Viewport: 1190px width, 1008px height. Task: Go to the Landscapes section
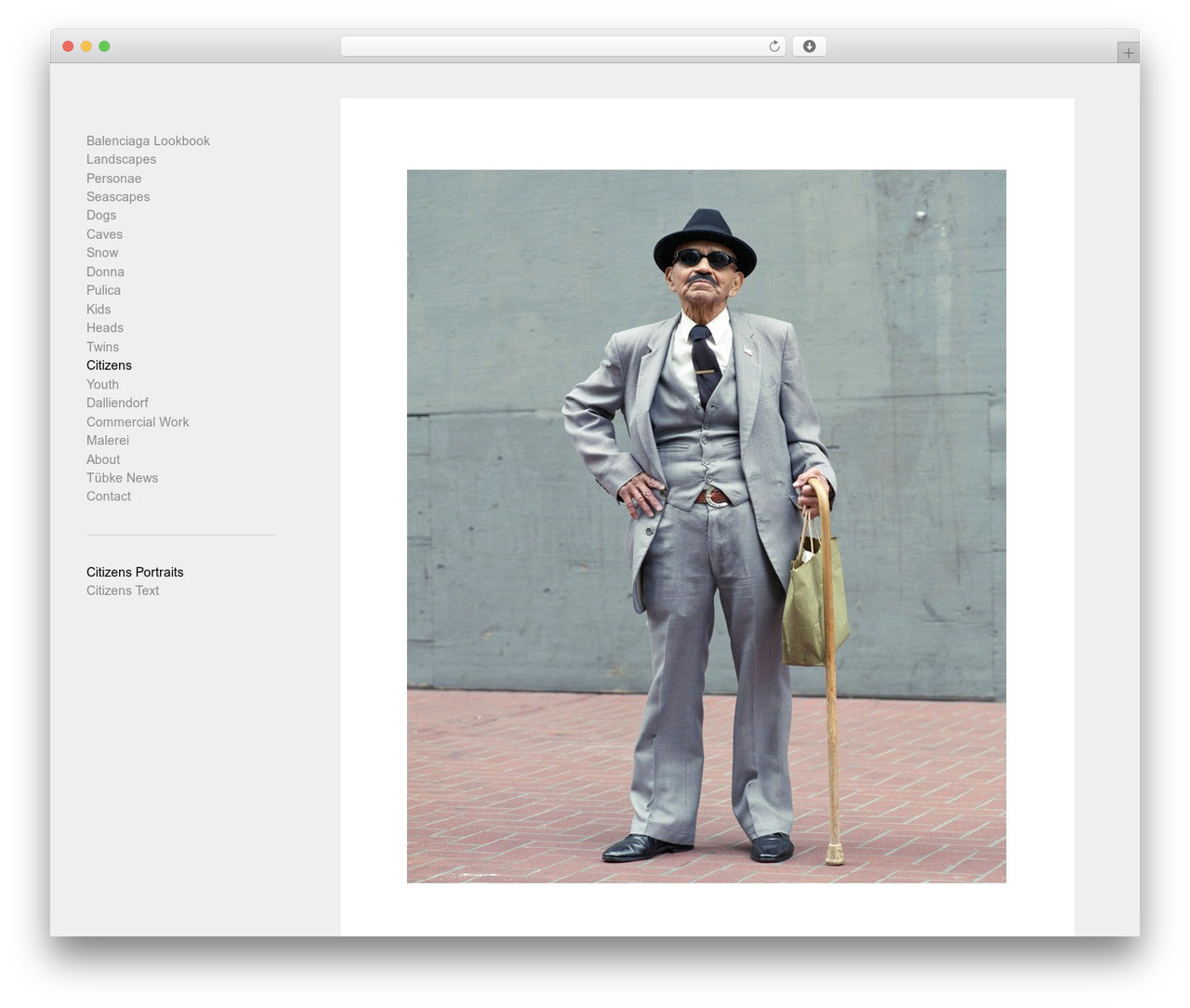pos(121,159)
